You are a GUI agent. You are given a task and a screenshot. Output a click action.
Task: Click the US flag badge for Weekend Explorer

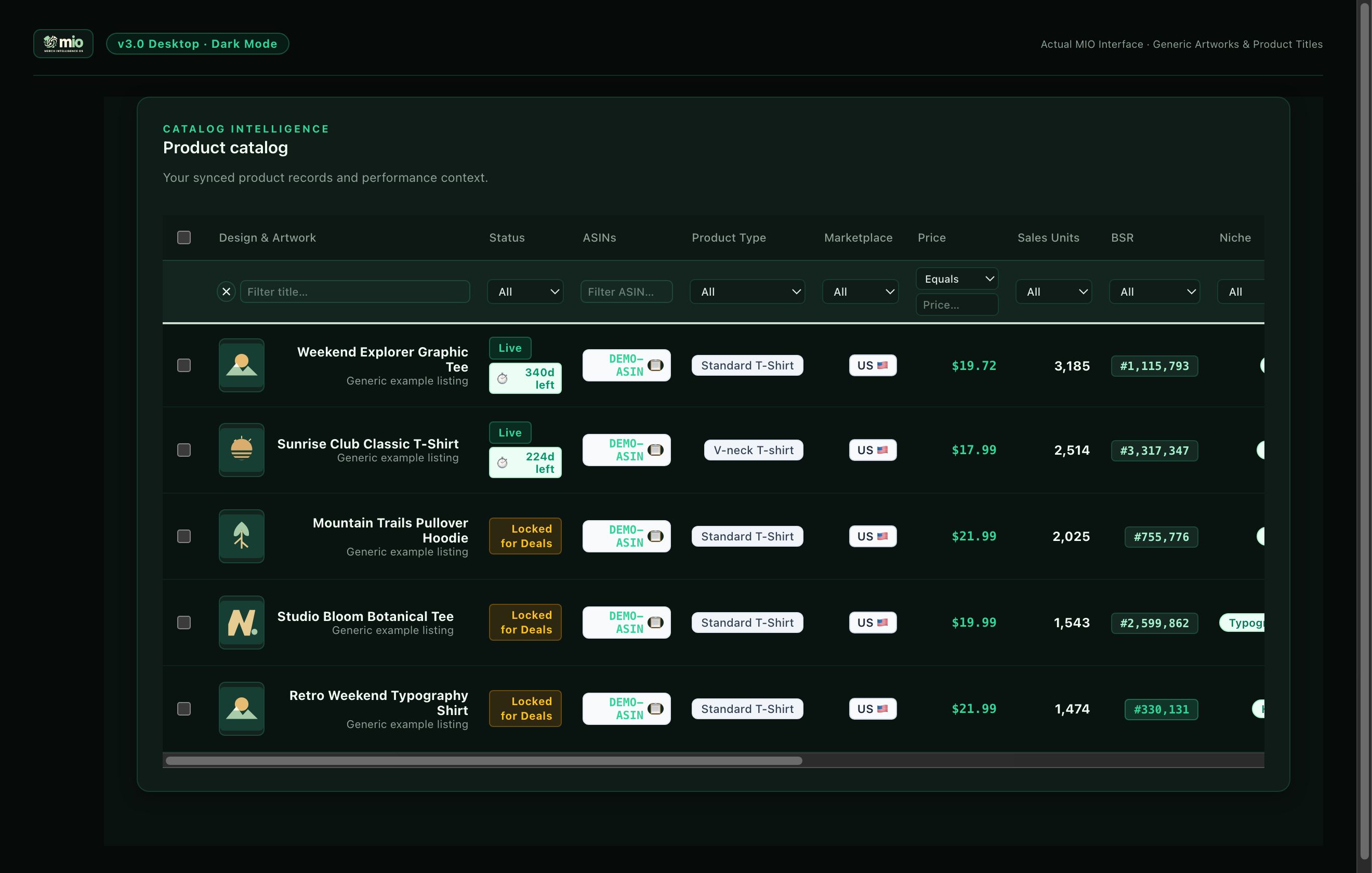[873, 365]
